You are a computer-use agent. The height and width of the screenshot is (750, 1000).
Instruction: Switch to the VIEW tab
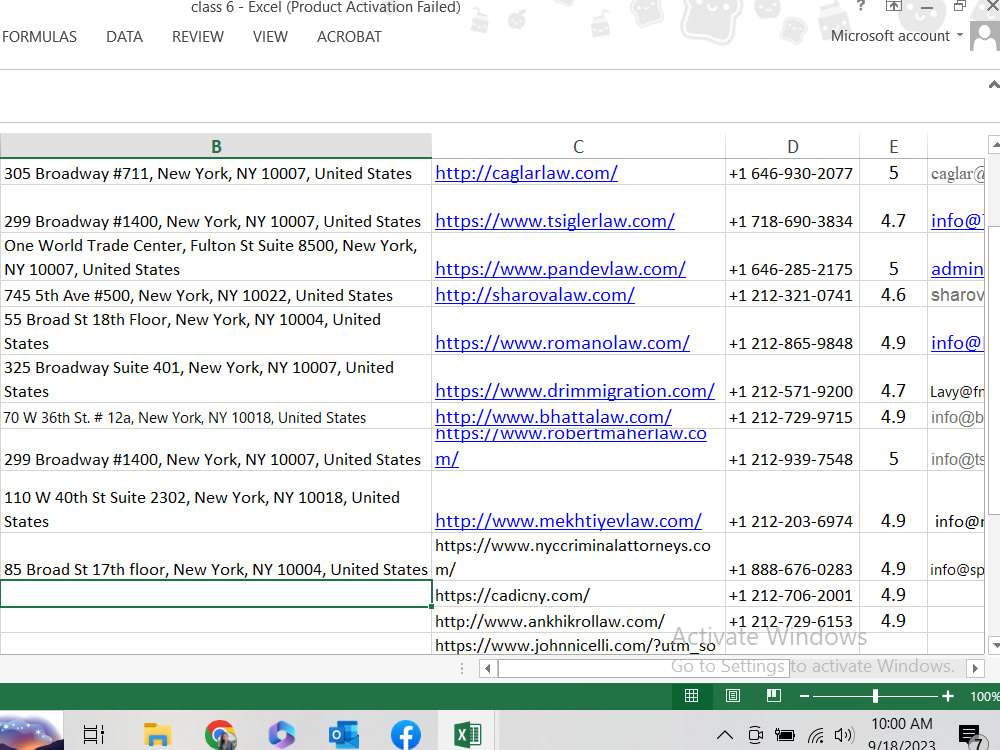click(270, 37)
